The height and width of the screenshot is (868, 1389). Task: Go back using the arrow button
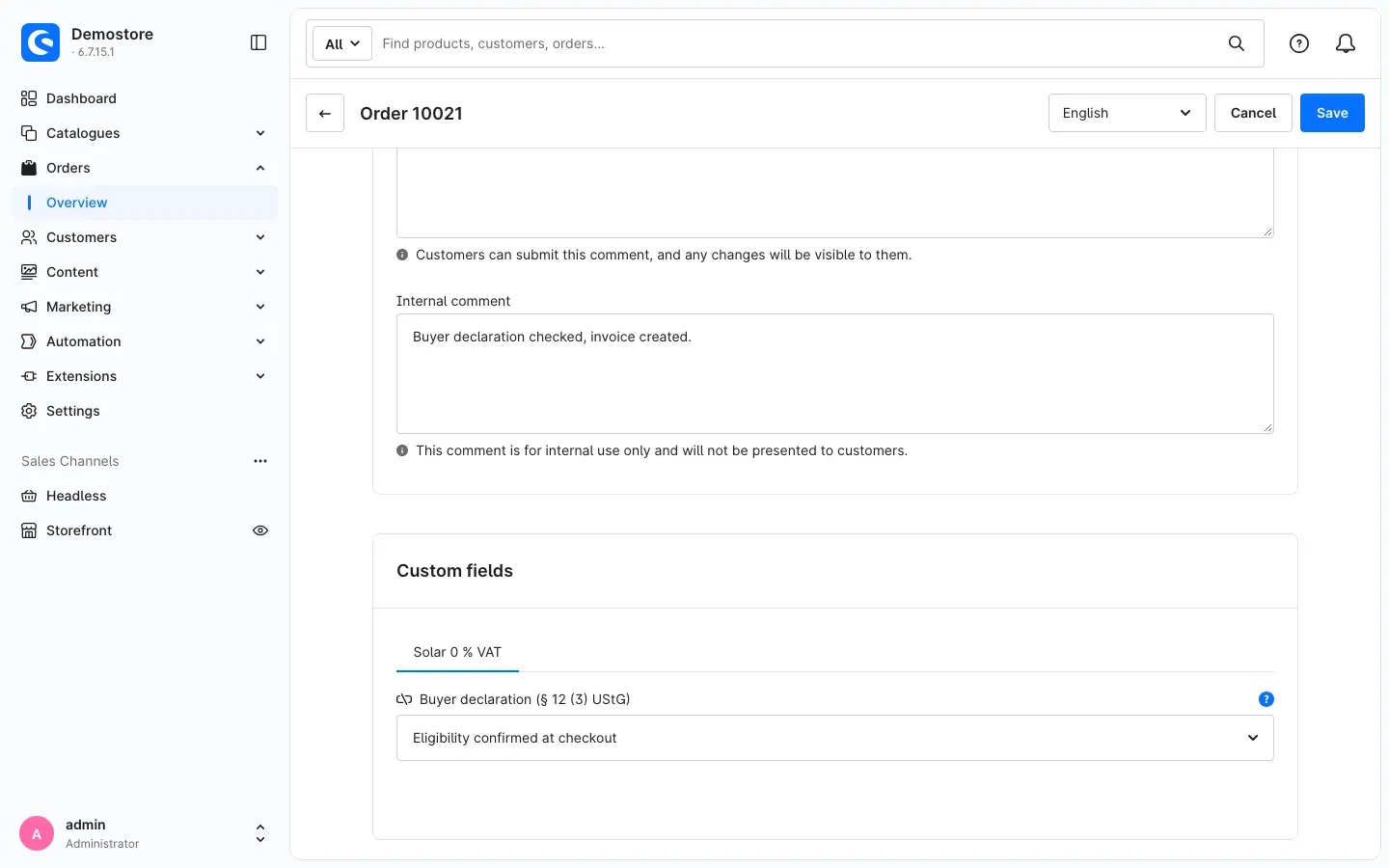[325, 113]
